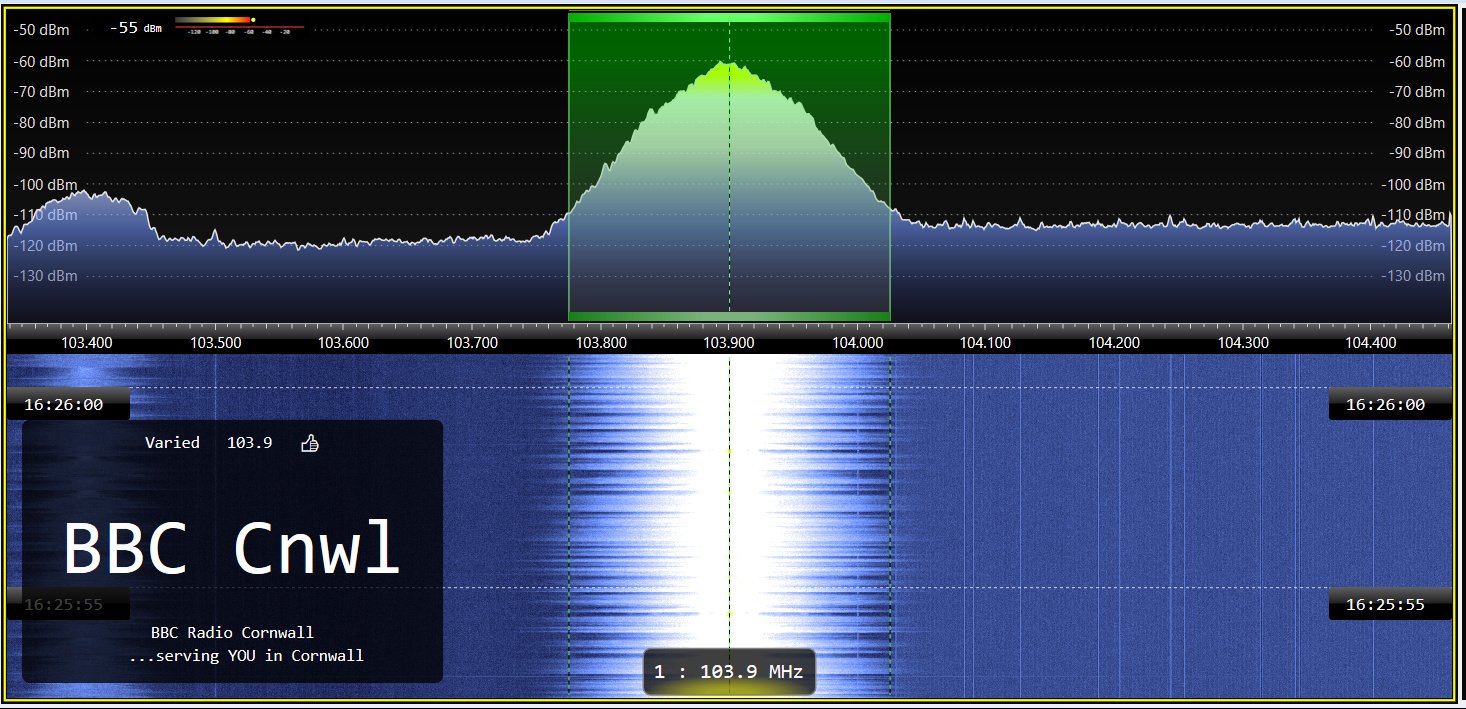Click the Varied genre label
The width and height of the screenshot is (1466, 709).
click(x=172, y=442)
